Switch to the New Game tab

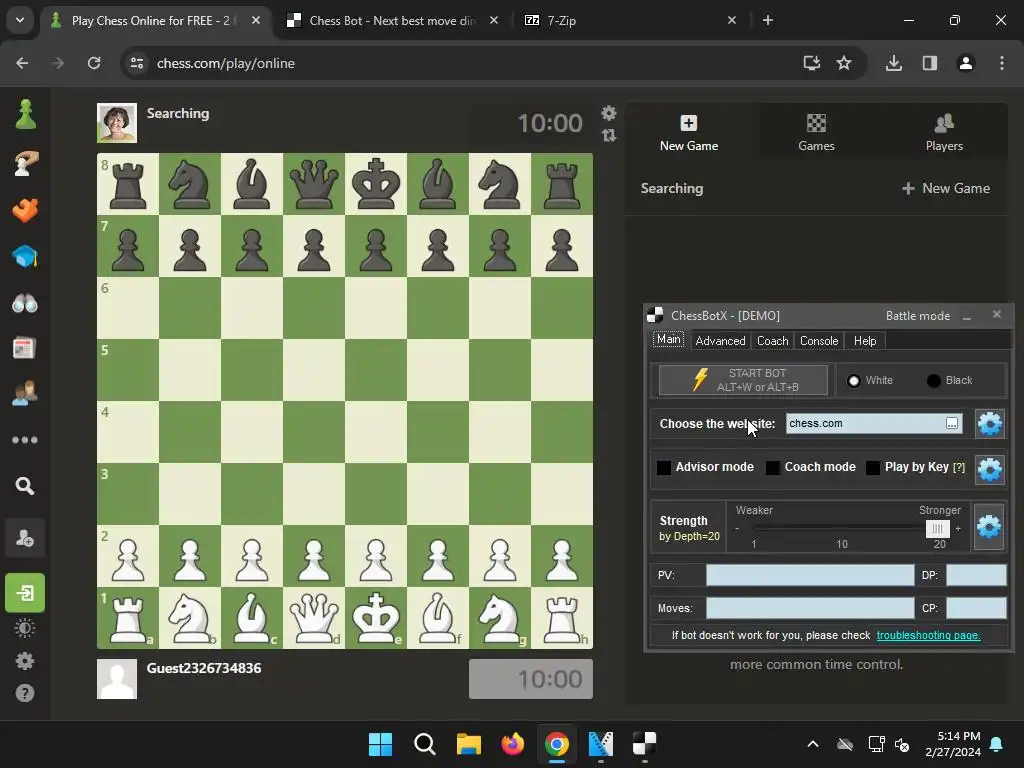688,133
